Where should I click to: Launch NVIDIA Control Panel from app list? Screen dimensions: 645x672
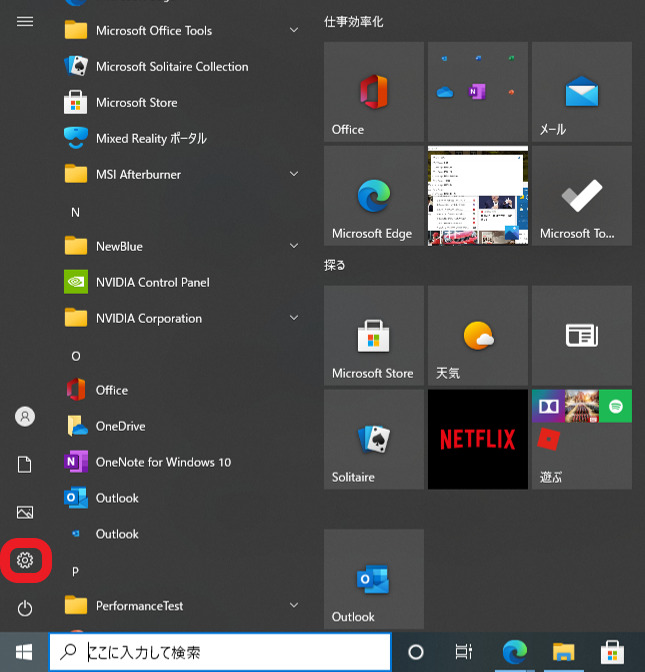[x=152, y=282]
